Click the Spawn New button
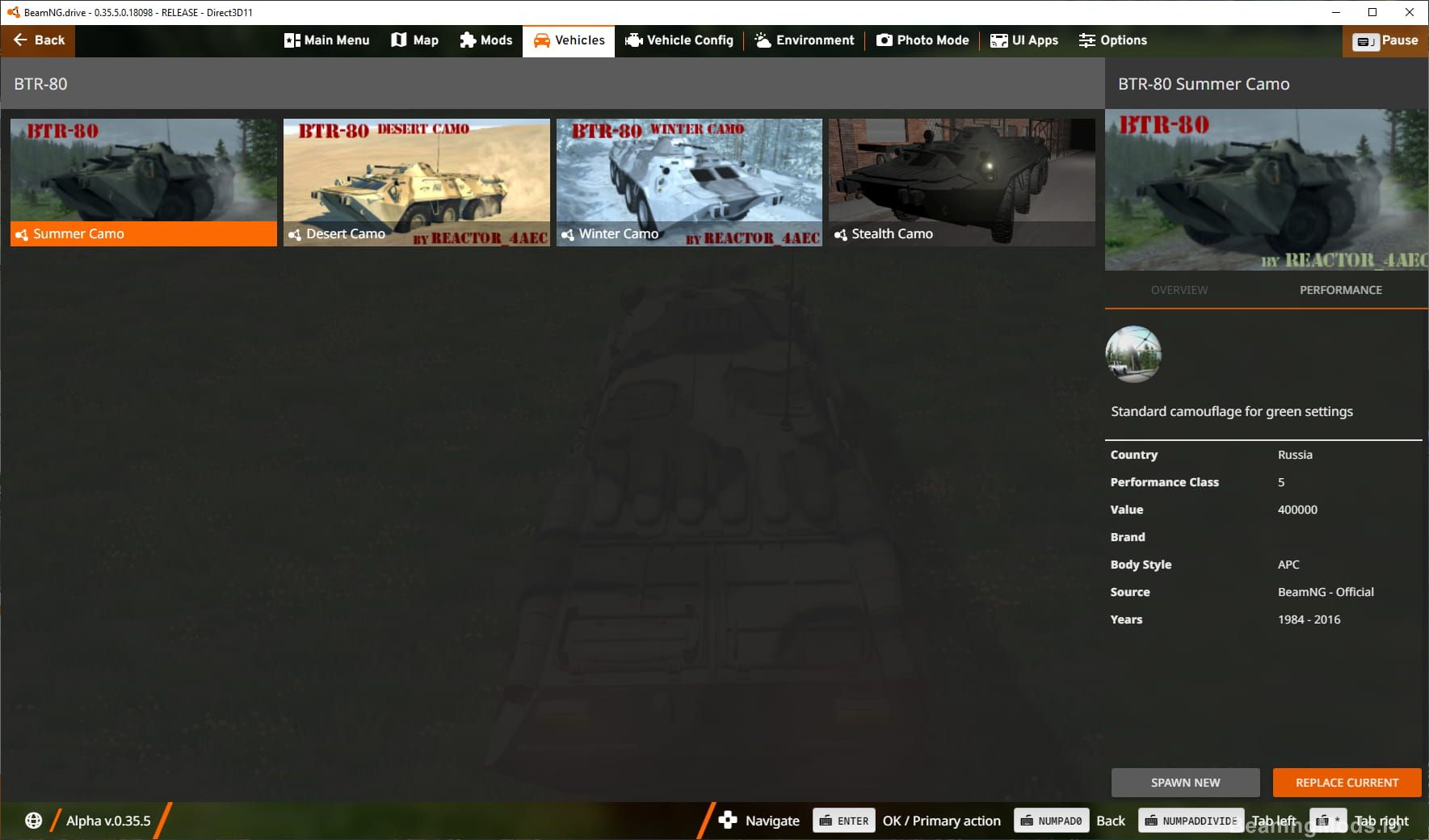 point(1185,783)
